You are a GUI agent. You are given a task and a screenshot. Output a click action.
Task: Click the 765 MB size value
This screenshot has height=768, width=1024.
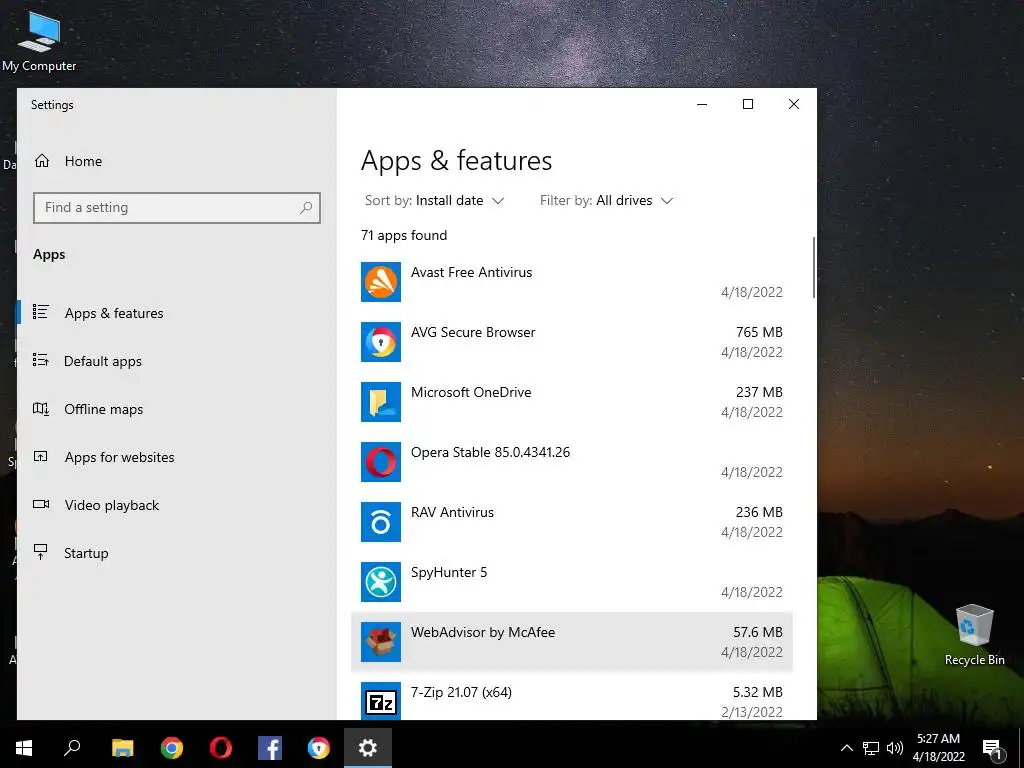(x=759, y=332)
